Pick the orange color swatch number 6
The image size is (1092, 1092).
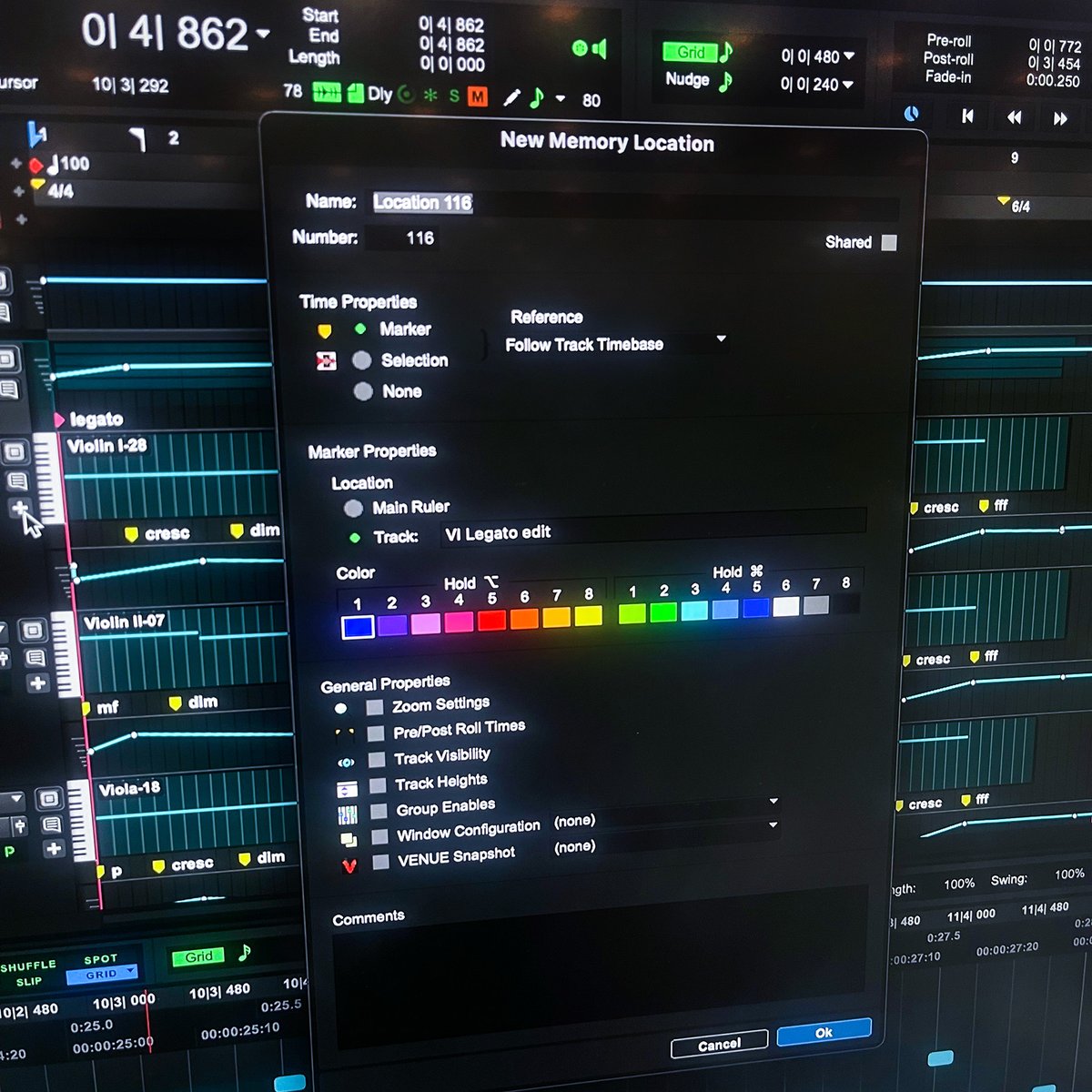tap(524, 619)
